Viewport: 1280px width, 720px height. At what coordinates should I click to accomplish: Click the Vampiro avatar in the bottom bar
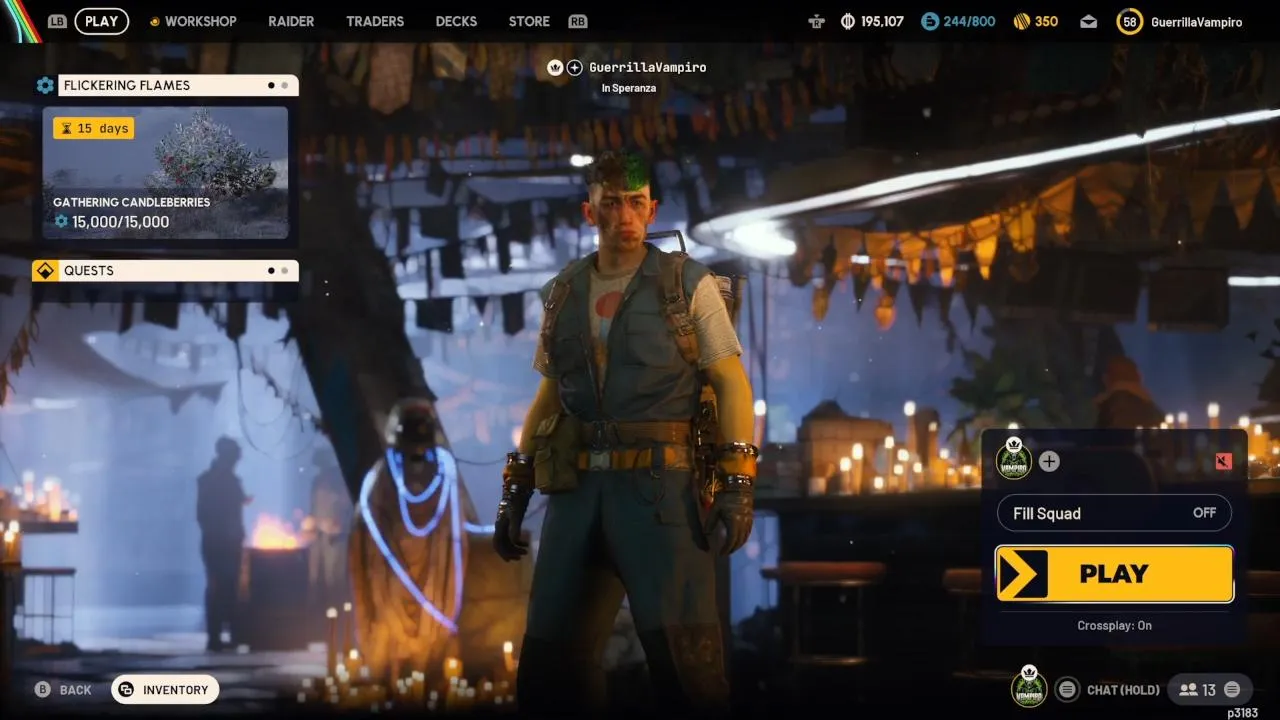[x=1029, y=687]
